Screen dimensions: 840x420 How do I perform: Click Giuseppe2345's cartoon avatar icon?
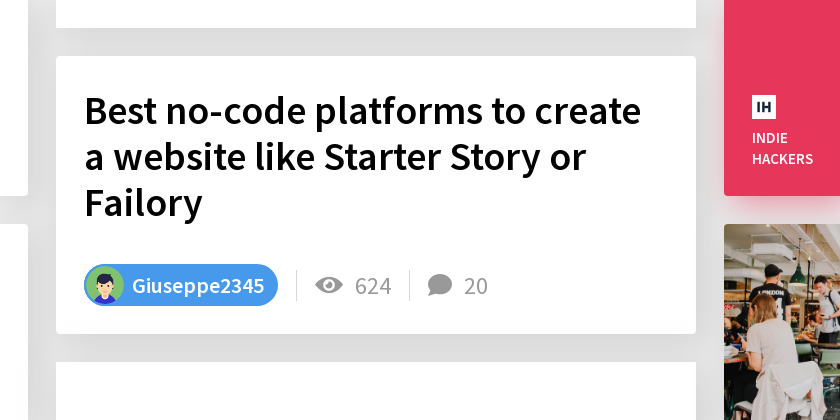[104, 285]
